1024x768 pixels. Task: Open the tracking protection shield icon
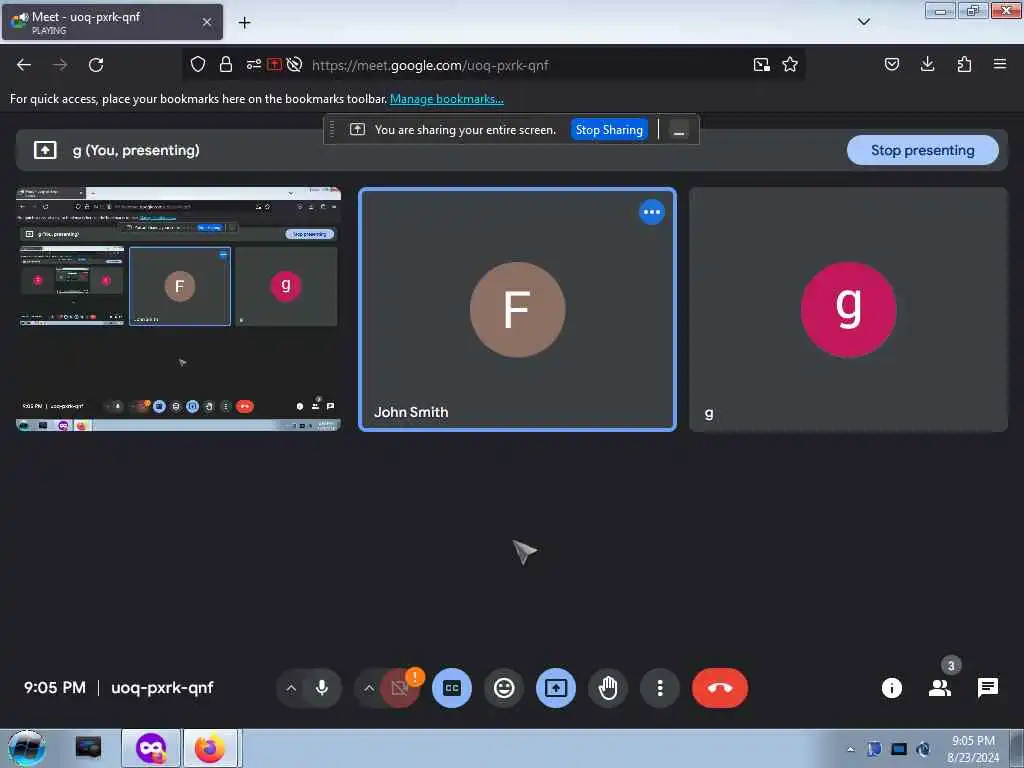point(198,64)
